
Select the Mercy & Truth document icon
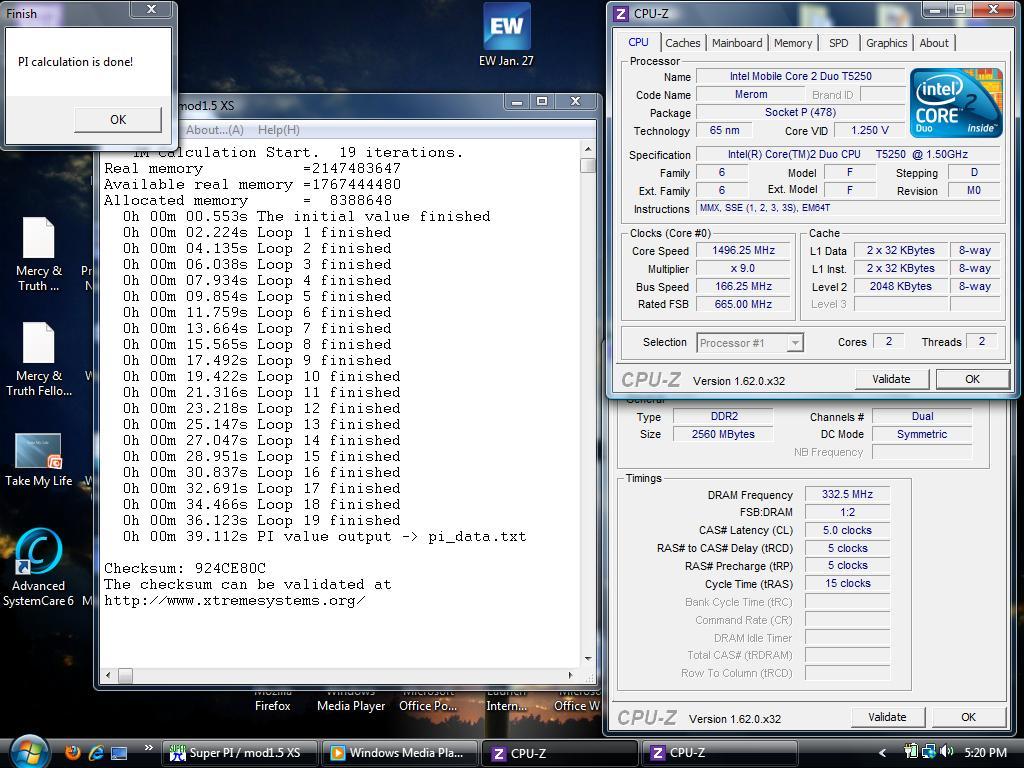pos(39,255)
